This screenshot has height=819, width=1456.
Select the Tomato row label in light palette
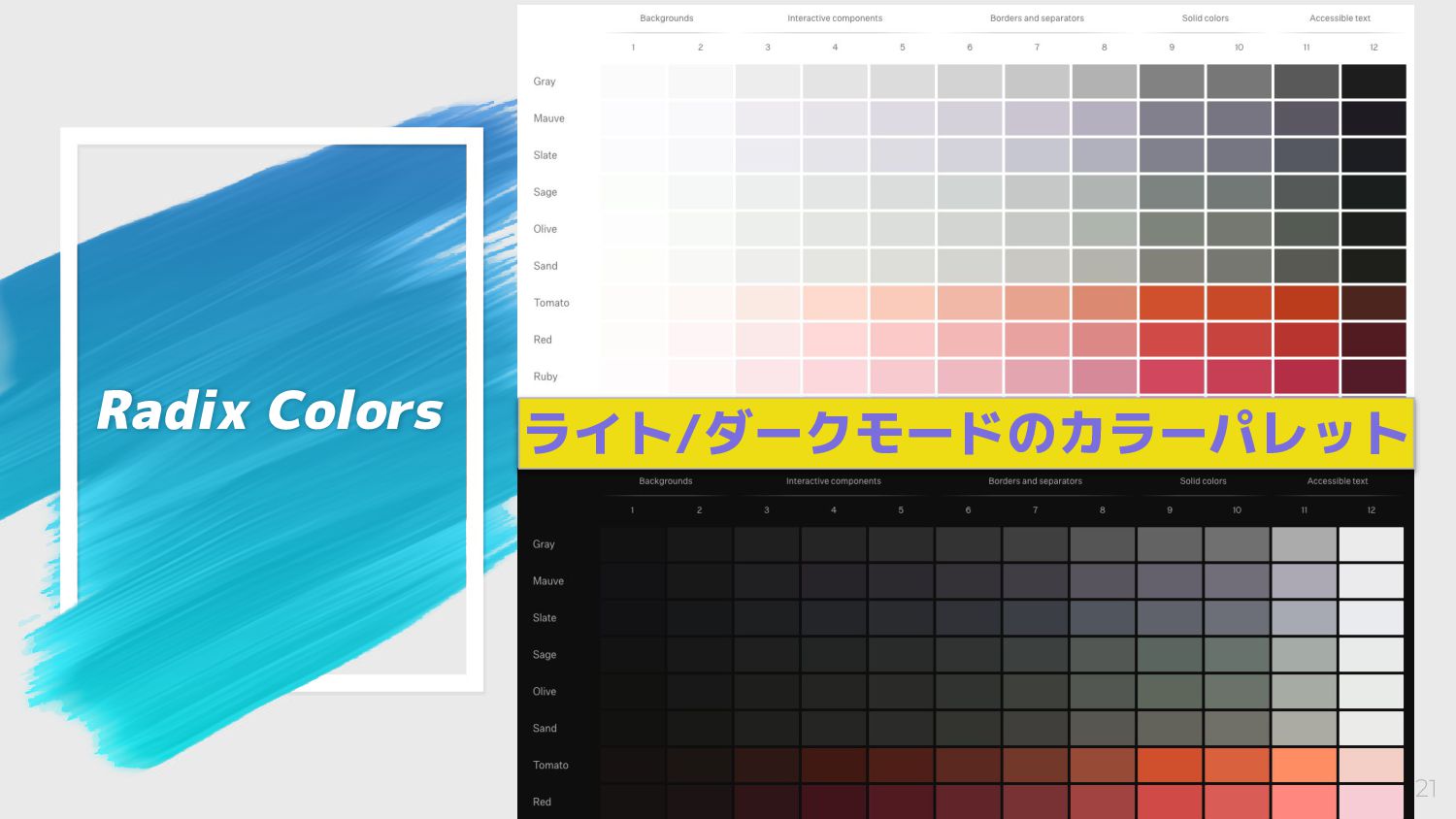click(551, 303)
